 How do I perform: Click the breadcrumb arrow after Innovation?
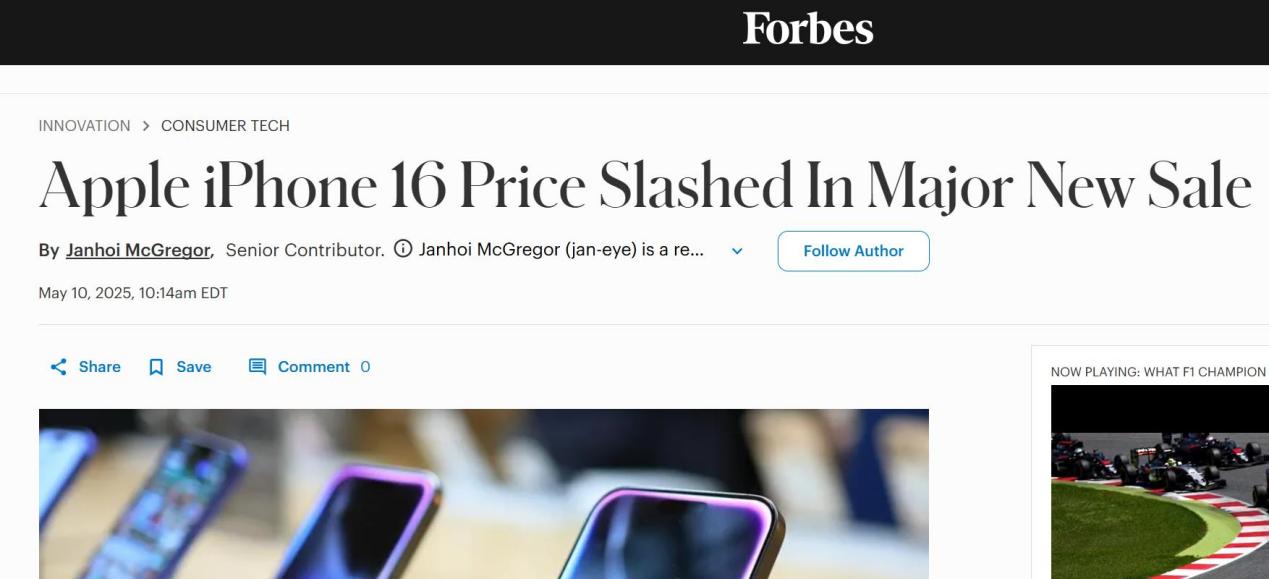coord(146,126)
